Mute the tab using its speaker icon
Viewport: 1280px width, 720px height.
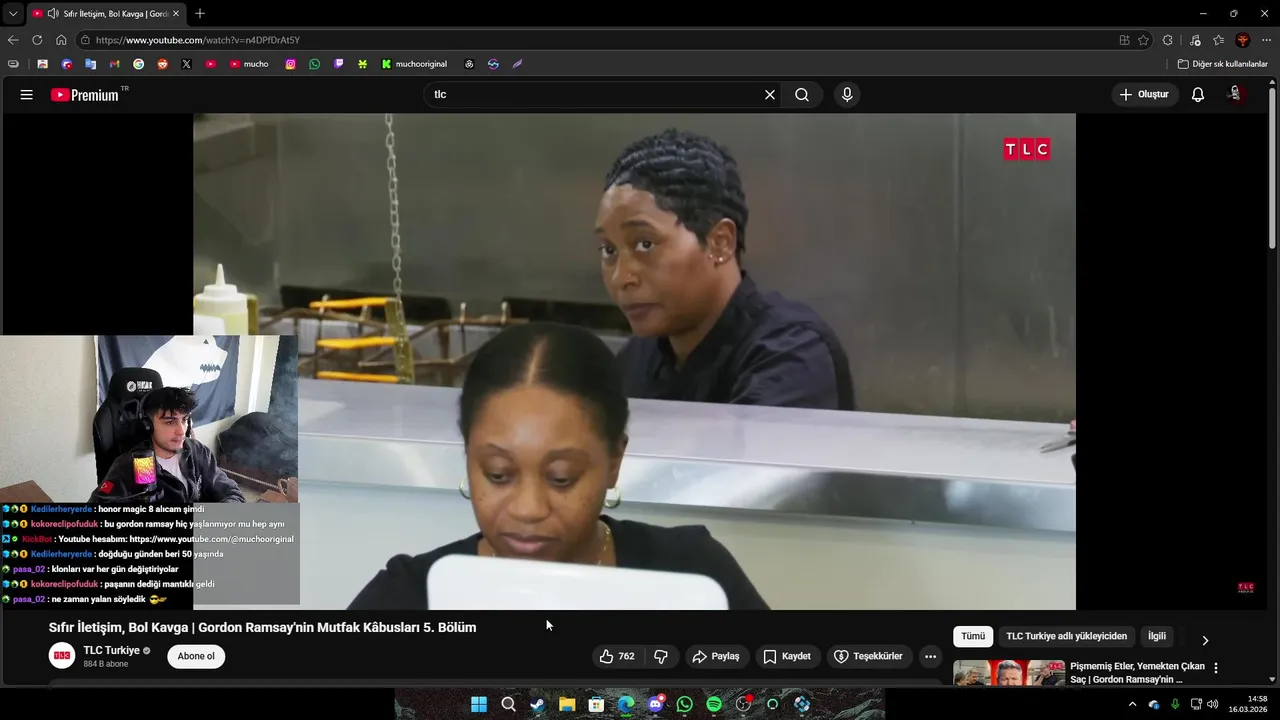(53, 14)
